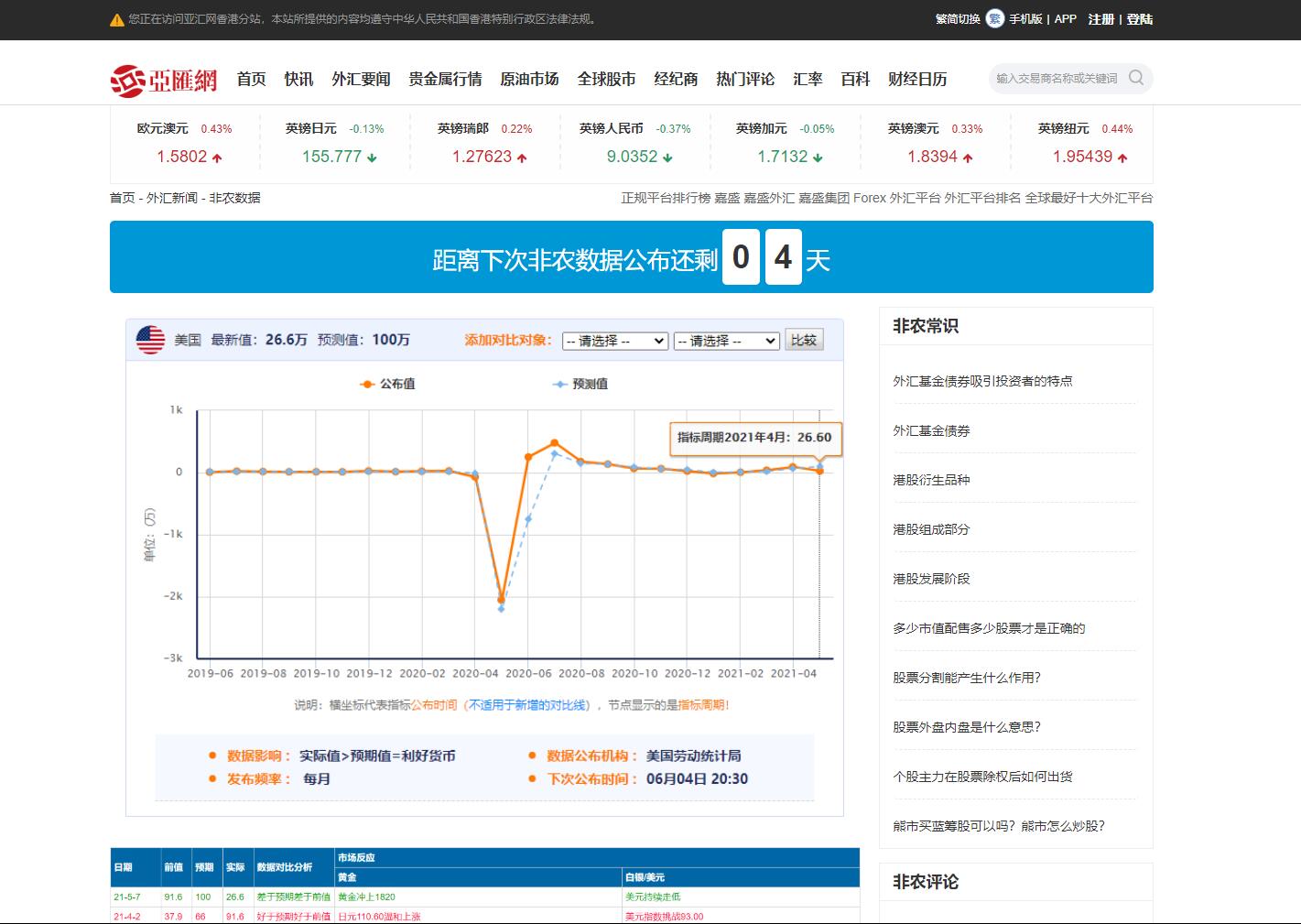Click the search magnifier icon
This screenshot has width=1301, height=924.
pyautogui.click(x=1136, y=78)
